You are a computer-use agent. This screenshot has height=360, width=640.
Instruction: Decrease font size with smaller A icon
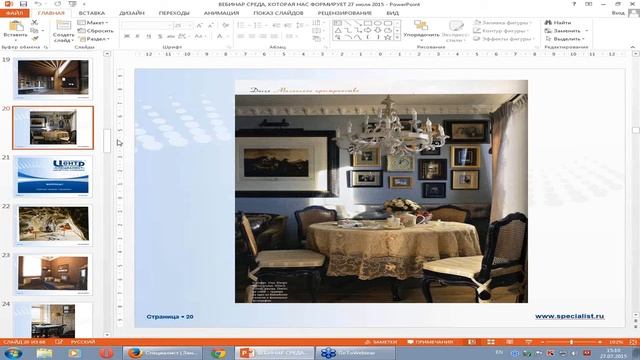coord(211,25)
